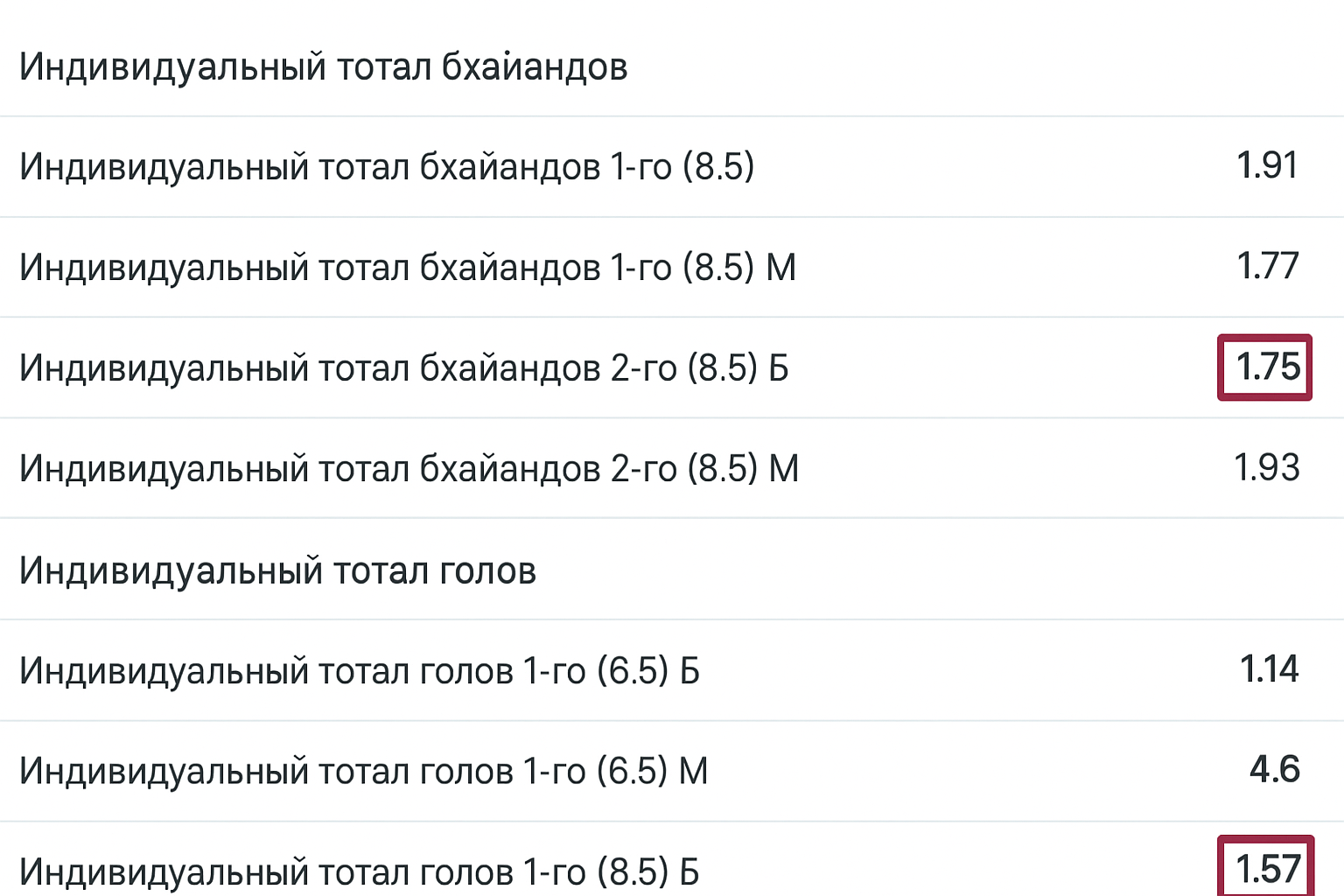Viewport: 1344px width, 896px height.
Task: Click the label Индивидуальный тотал бхайандов 2-го (8.5) М
Action: pyautogui.click(x=409, y=468)
